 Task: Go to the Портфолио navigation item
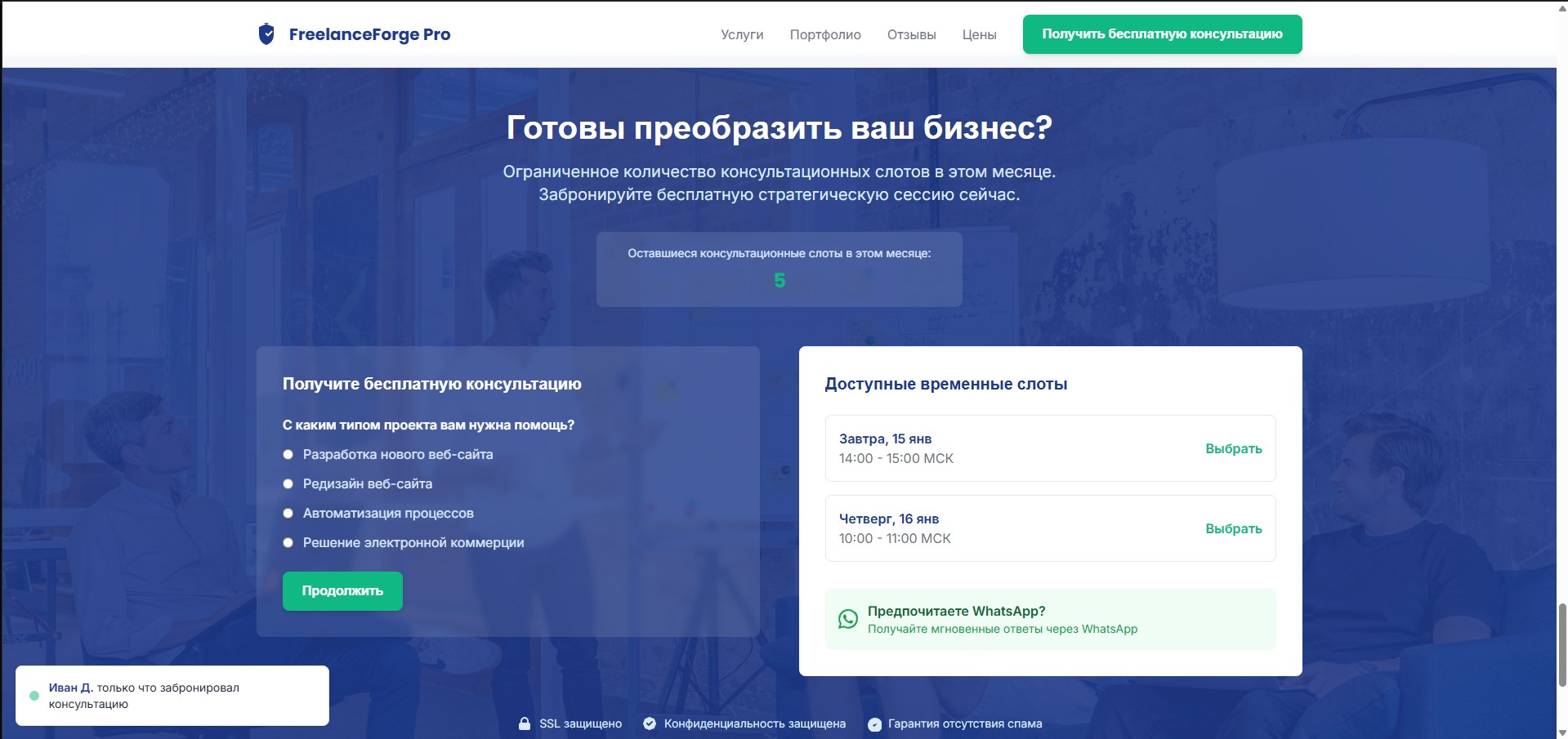(825, 34)
